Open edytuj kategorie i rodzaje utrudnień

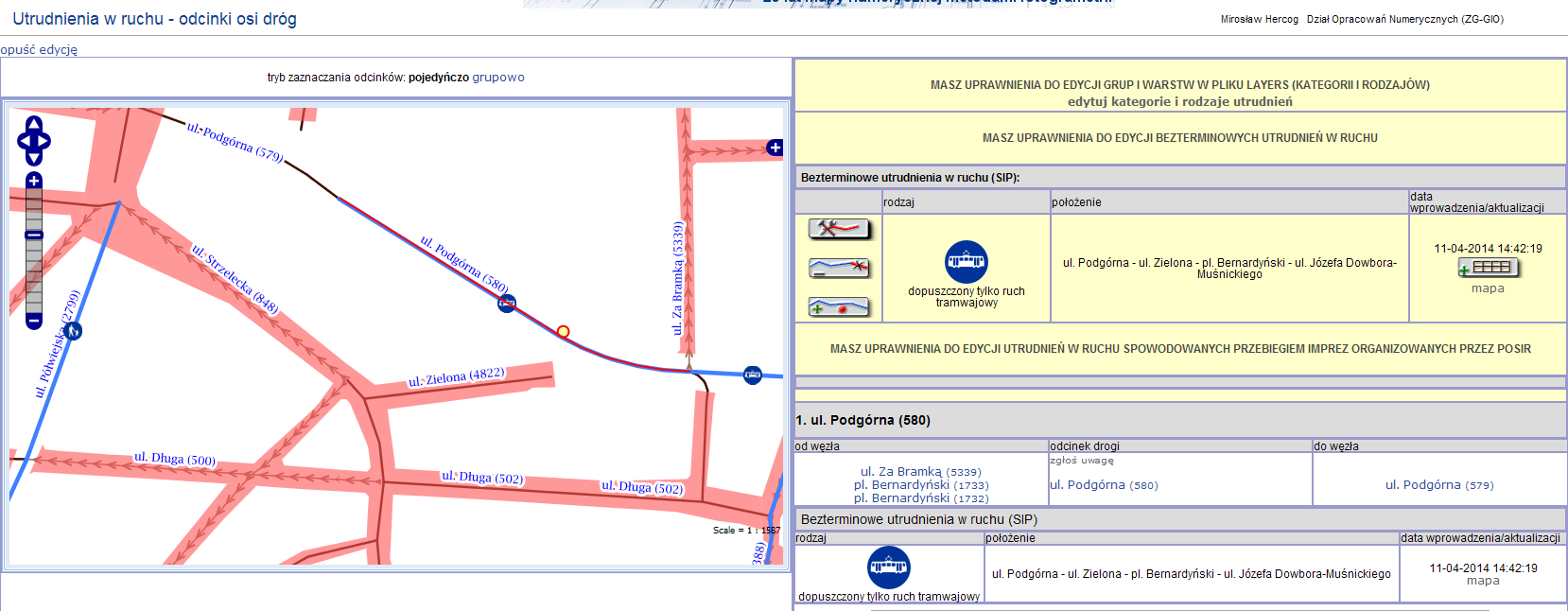point(1179,101)
